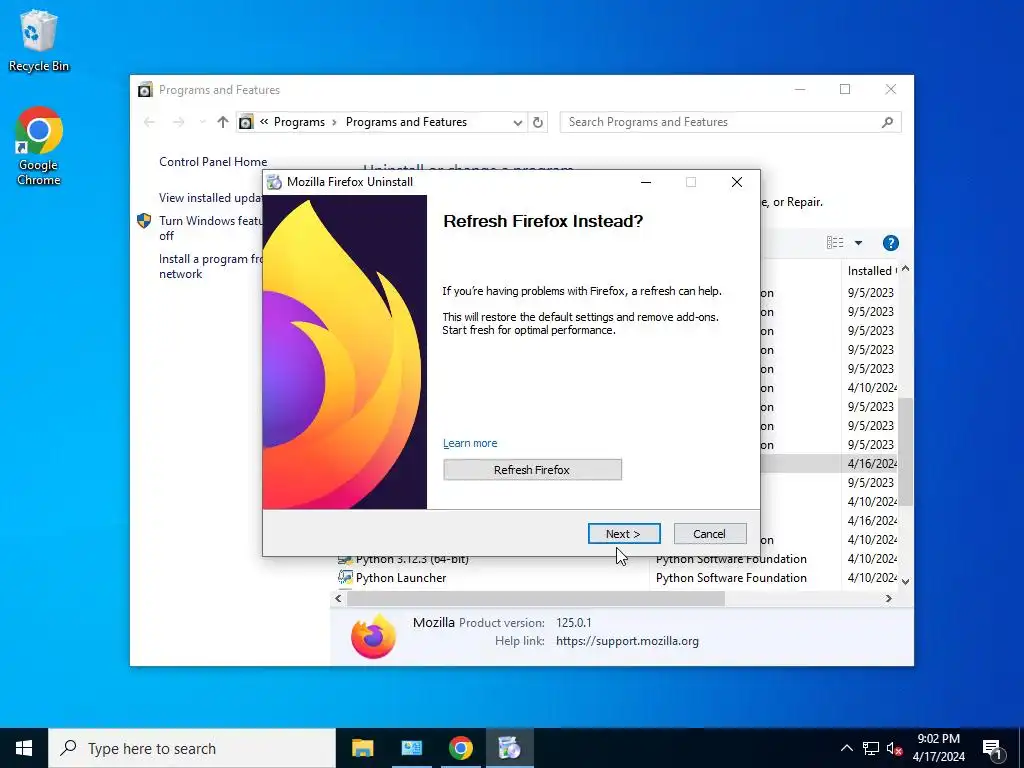Cancel the Firefox uninstall wizard
1024x768 pixels.
coord(709,534)
